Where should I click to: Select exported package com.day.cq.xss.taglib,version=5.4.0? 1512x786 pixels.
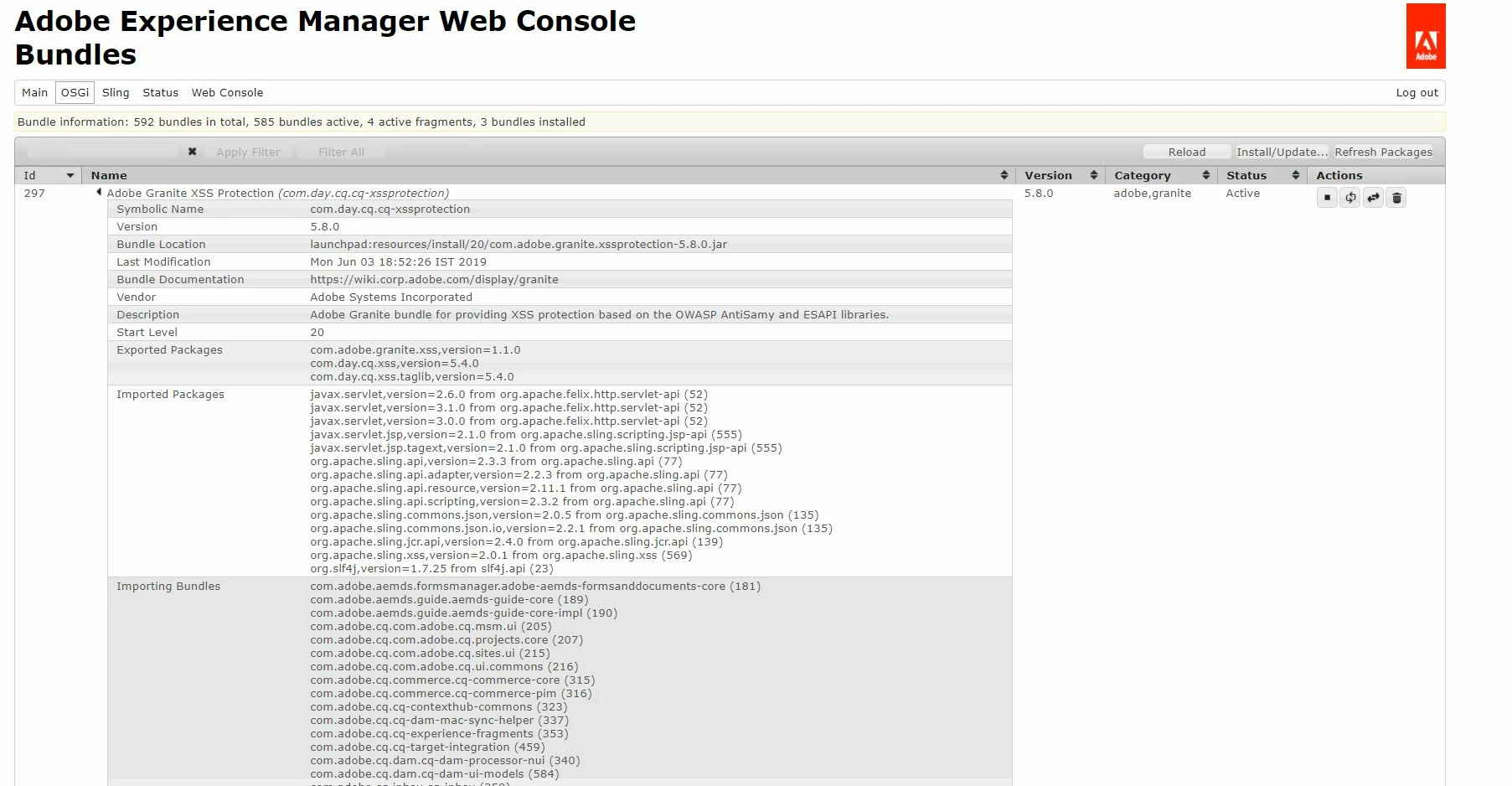click(412, 376)
